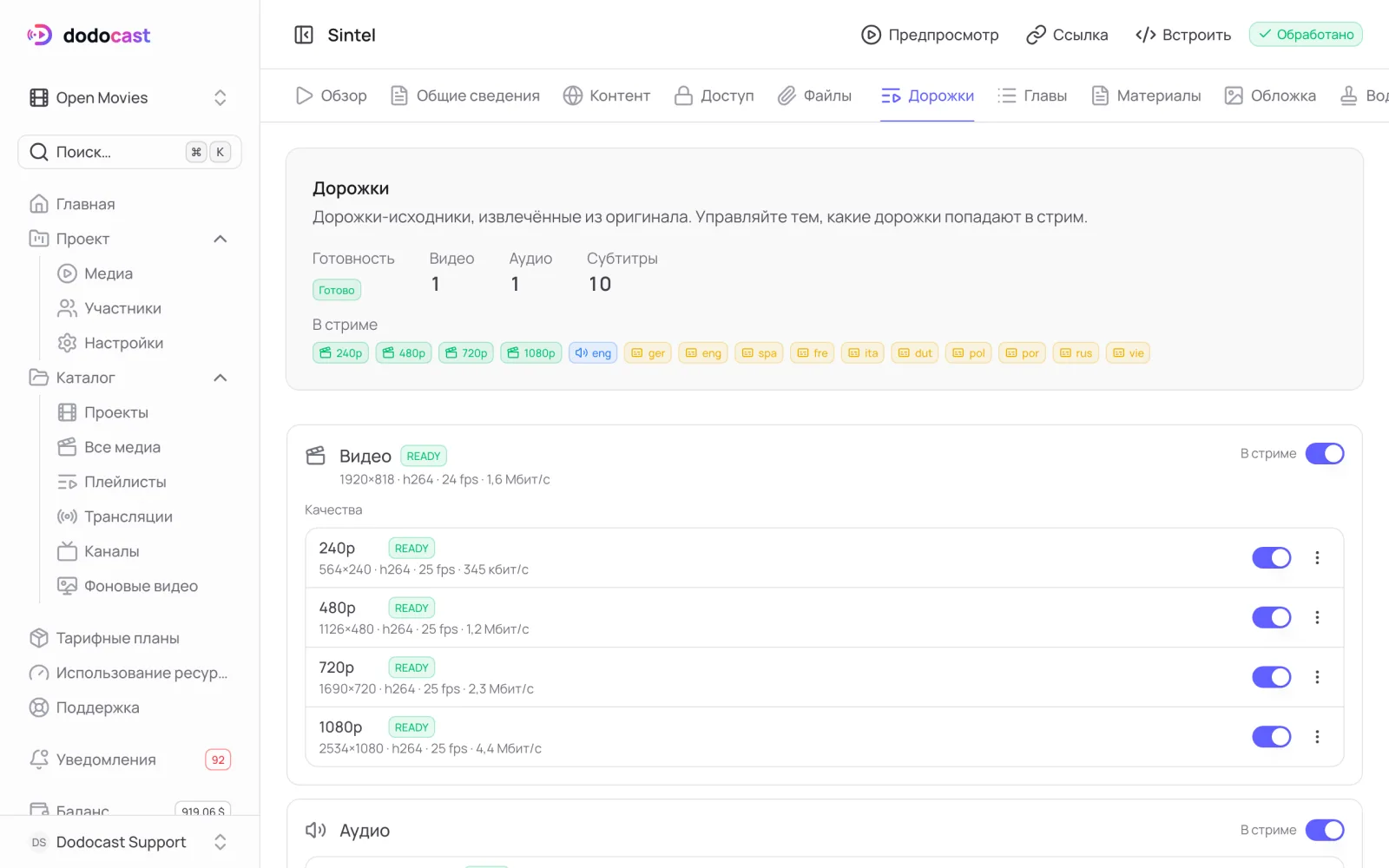Open the Dodocast Support account switcher

point(129,842)
